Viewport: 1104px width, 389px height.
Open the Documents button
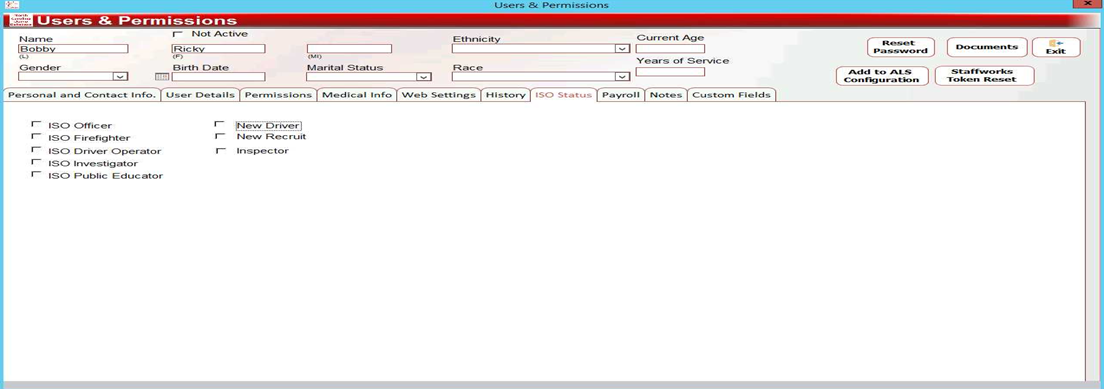pyautogui.click(x=986, y=47)
